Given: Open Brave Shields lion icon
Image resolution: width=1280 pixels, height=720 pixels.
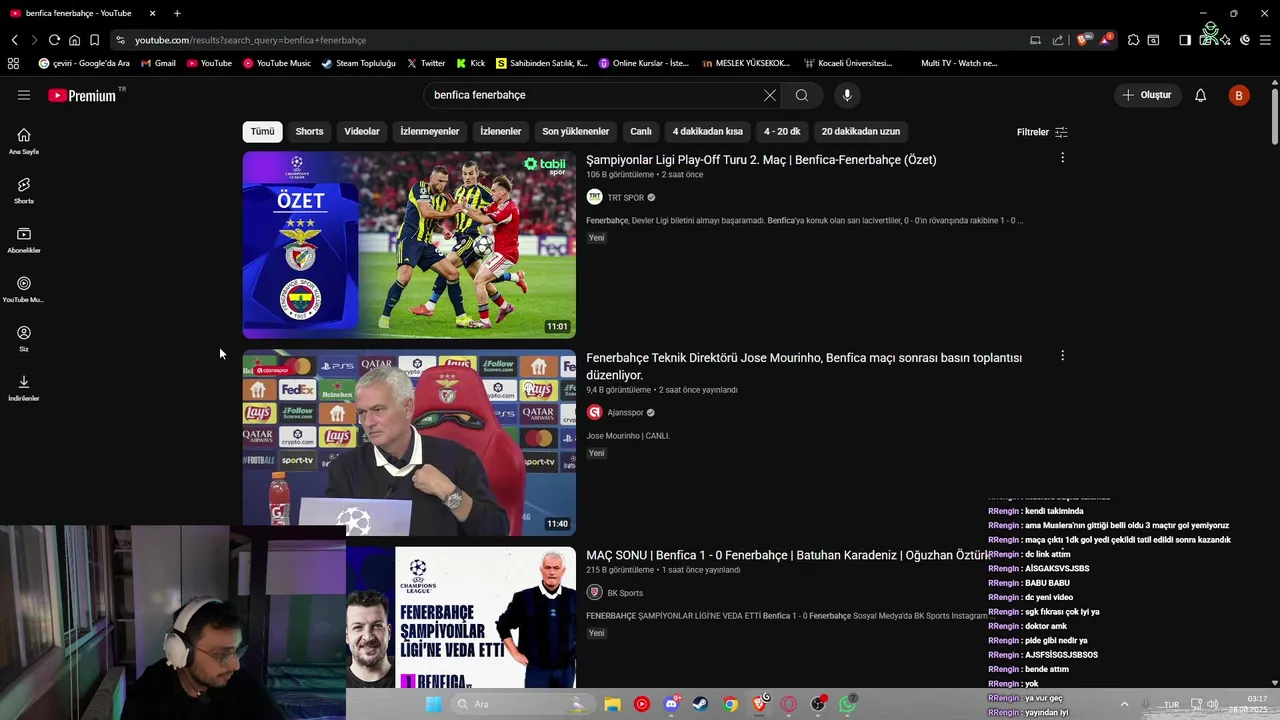Looking at the screenshot, I should (x=1083, y=40).
